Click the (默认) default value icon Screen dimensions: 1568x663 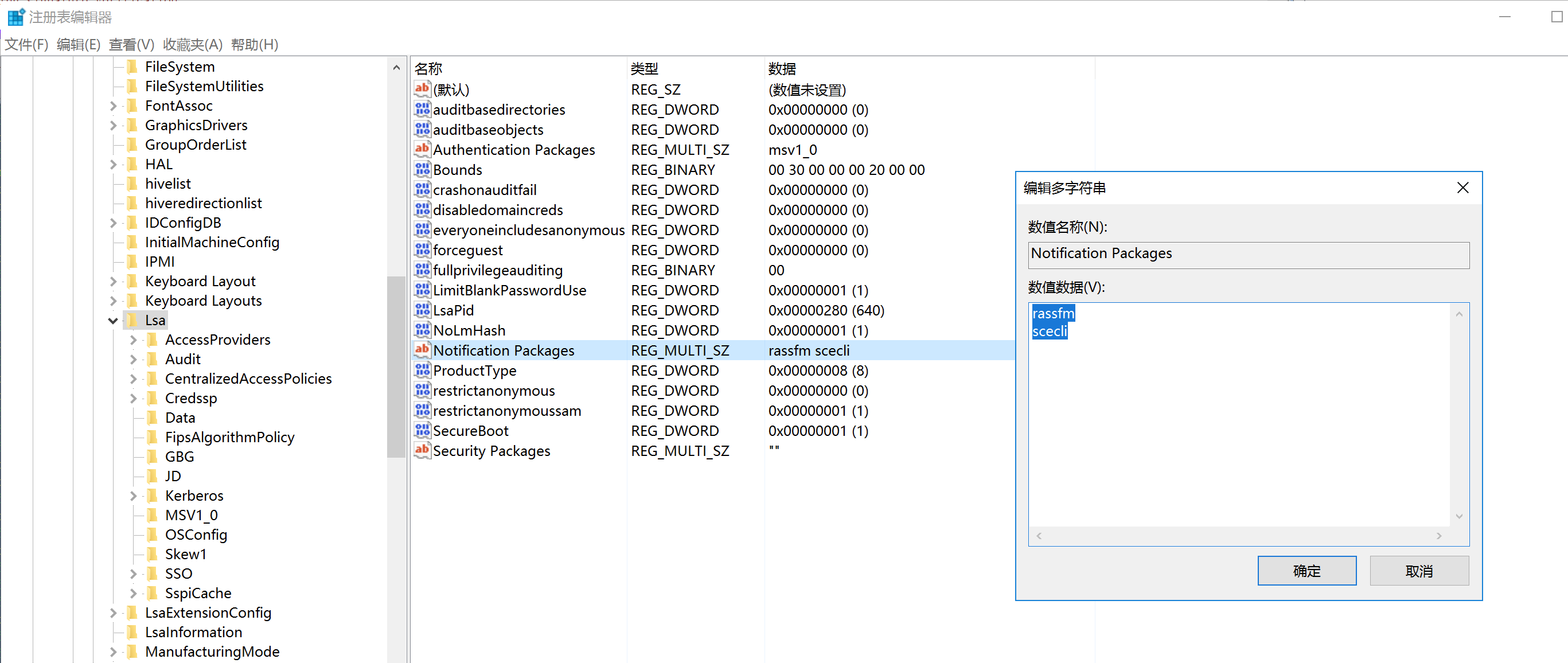[422, 89]
